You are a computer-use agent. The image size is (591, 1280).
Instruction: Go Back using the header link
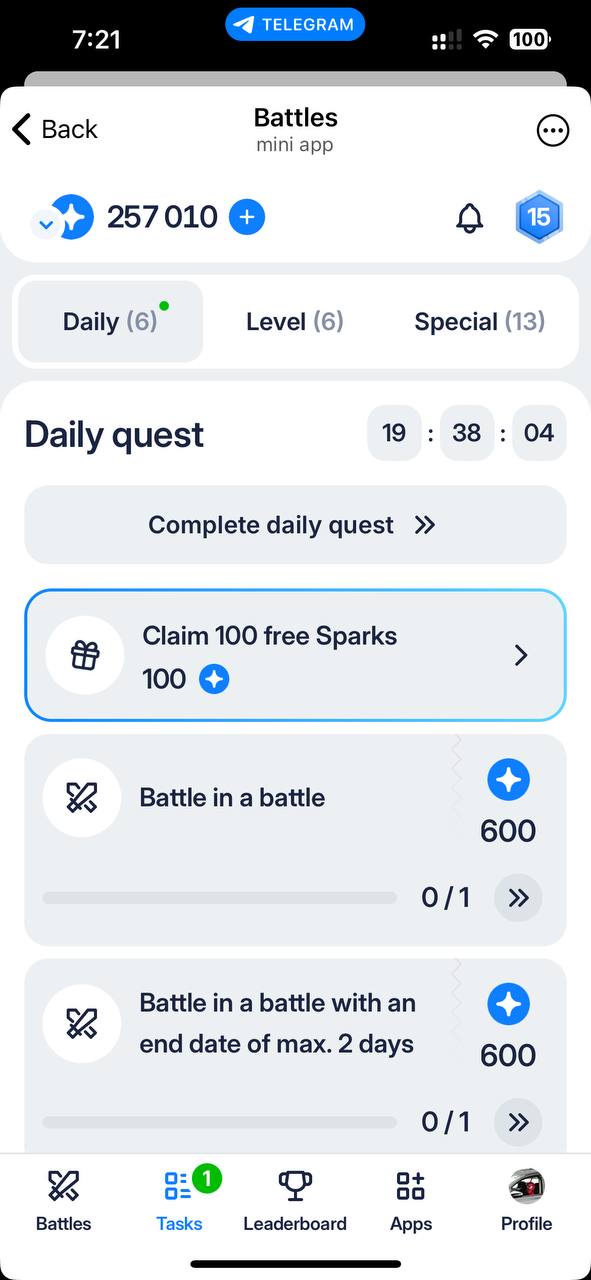[x=54, y=129]
